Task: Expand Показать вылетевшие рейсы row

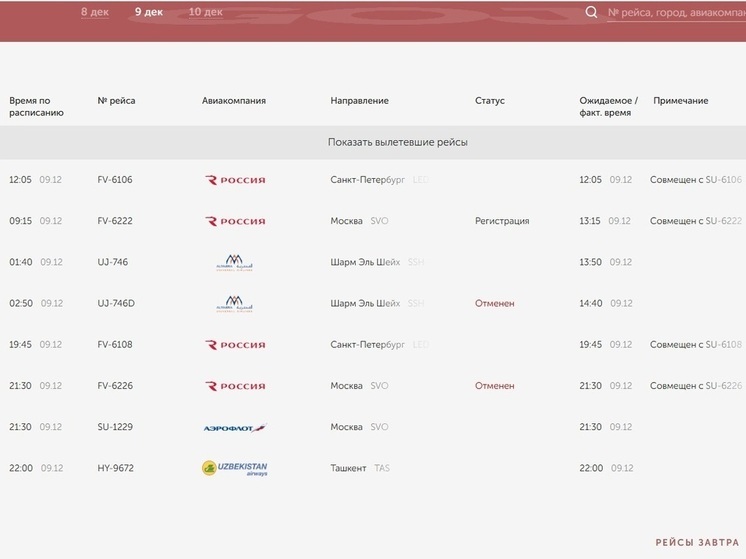Action: [x=397, y=142]
